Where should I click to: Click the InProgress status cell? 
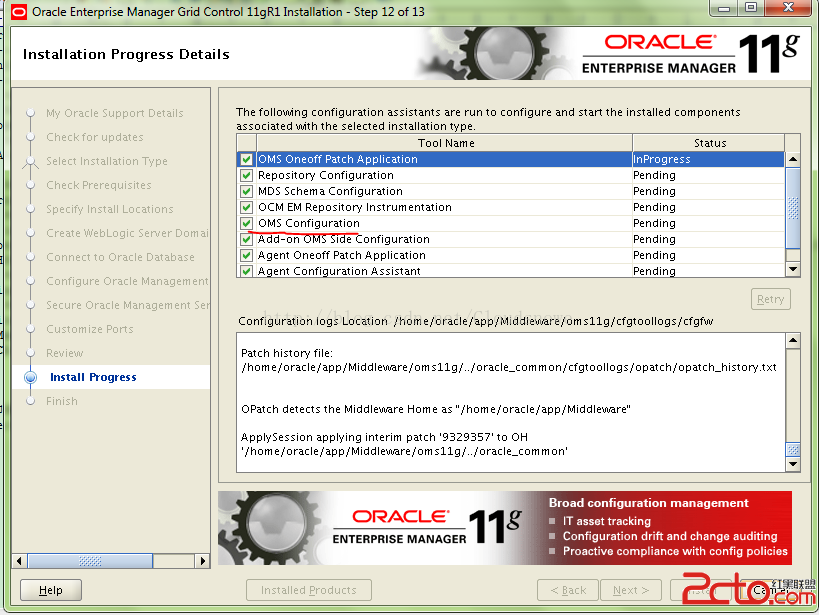pyautogui.click(x=708, y=159)
